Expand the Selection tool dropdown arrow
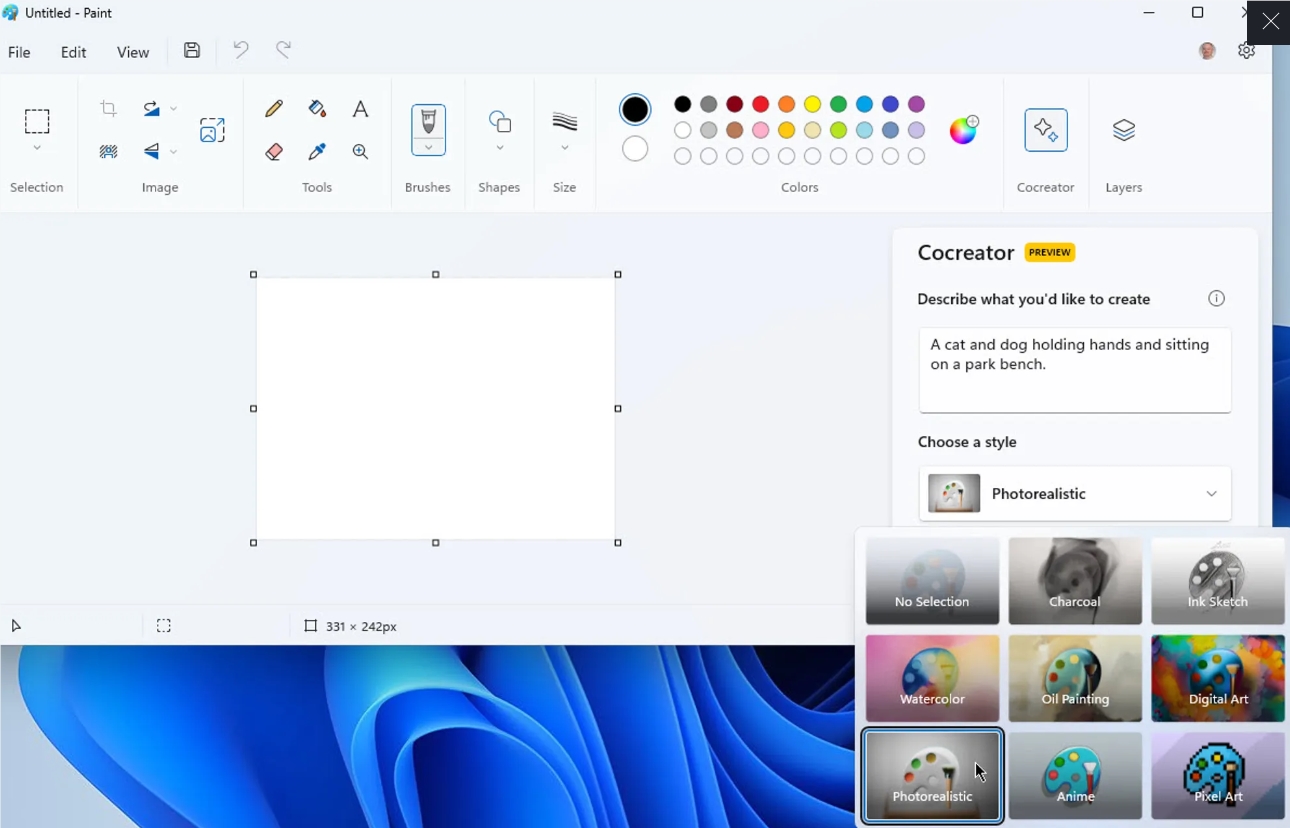Viewport: 1290px width, 828px height. point(37,149)
